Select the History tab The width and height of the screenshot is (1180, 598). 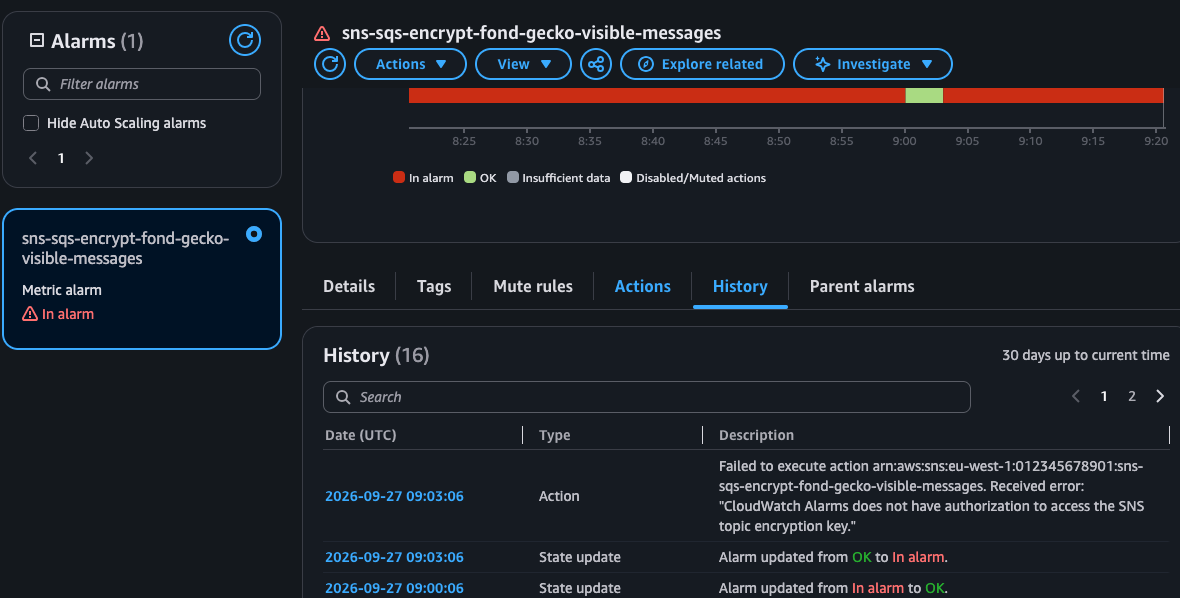(x=741, y=287)
